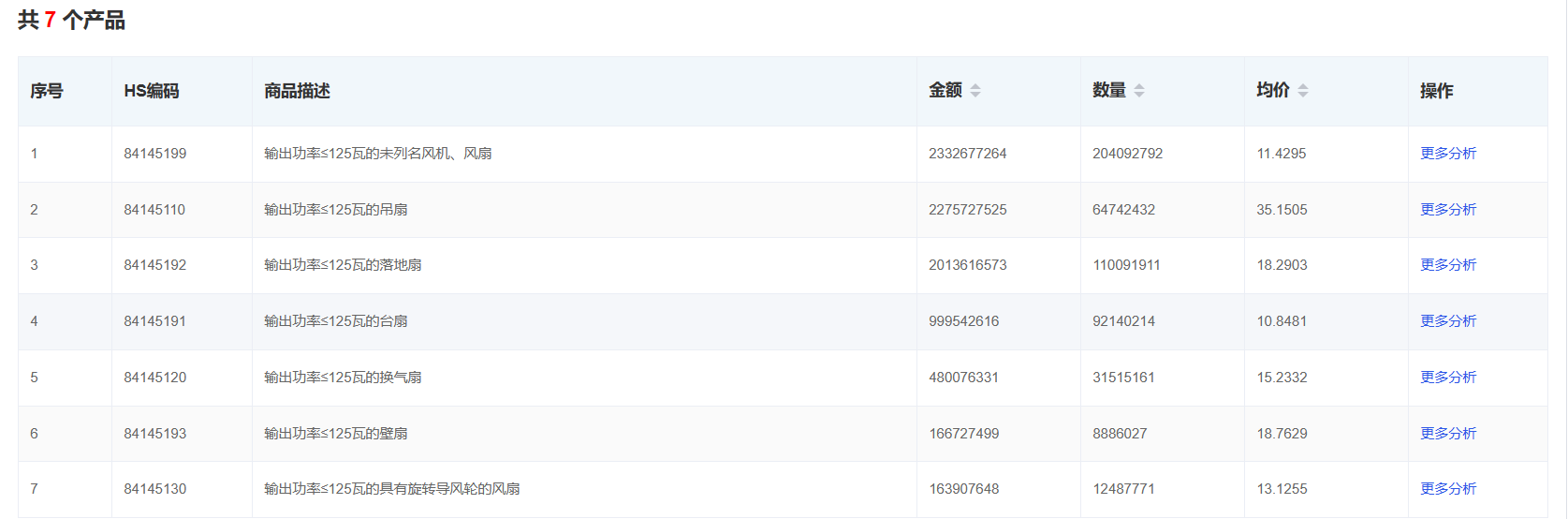Open 更多分析 for HS code 84145120
Image resolution: width=1568 pixels, height=519 pixels.
pyautogui.click(x=1448, y=378)
